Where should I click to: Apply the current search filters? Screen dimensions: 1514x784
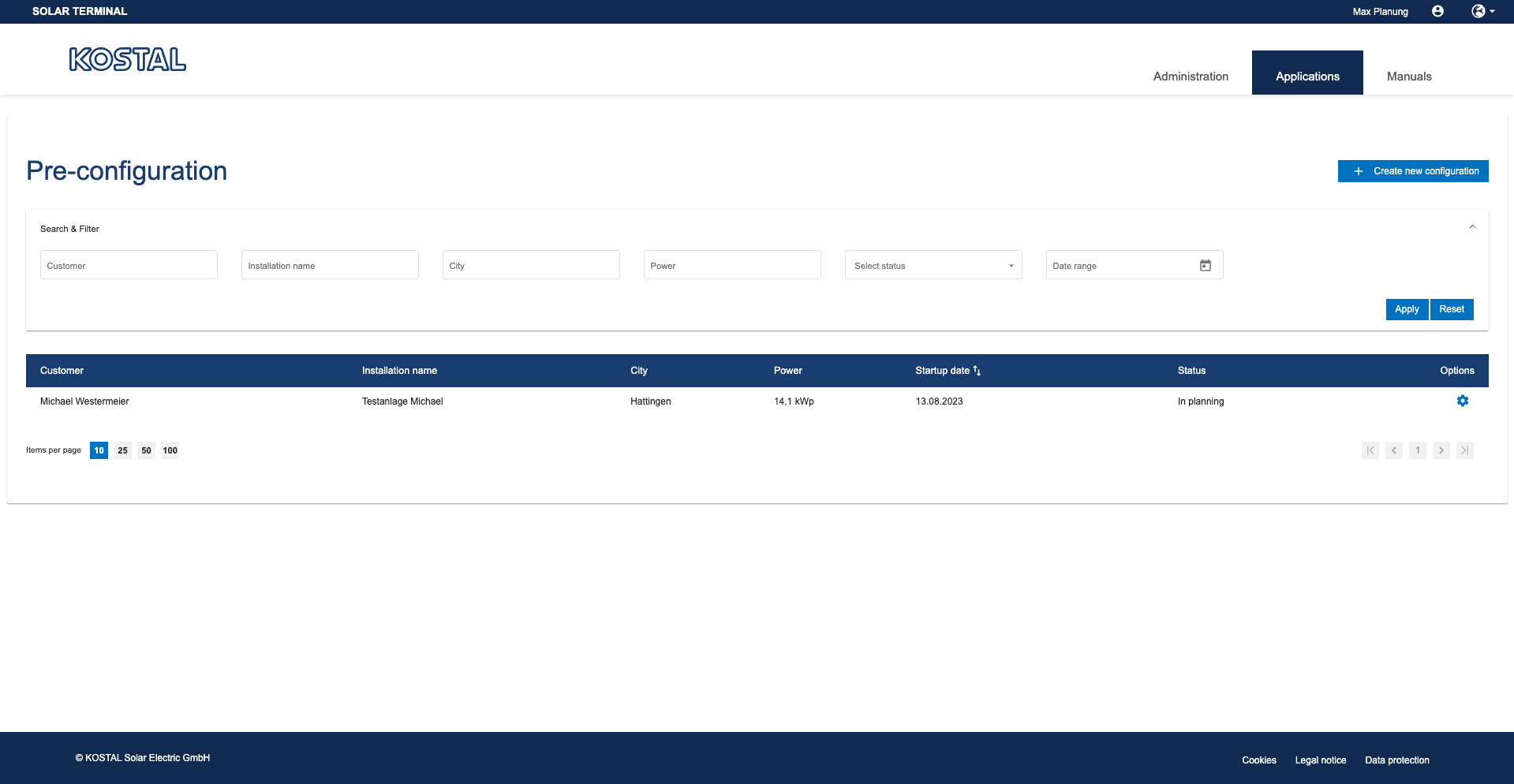(x=1407, y=309)
